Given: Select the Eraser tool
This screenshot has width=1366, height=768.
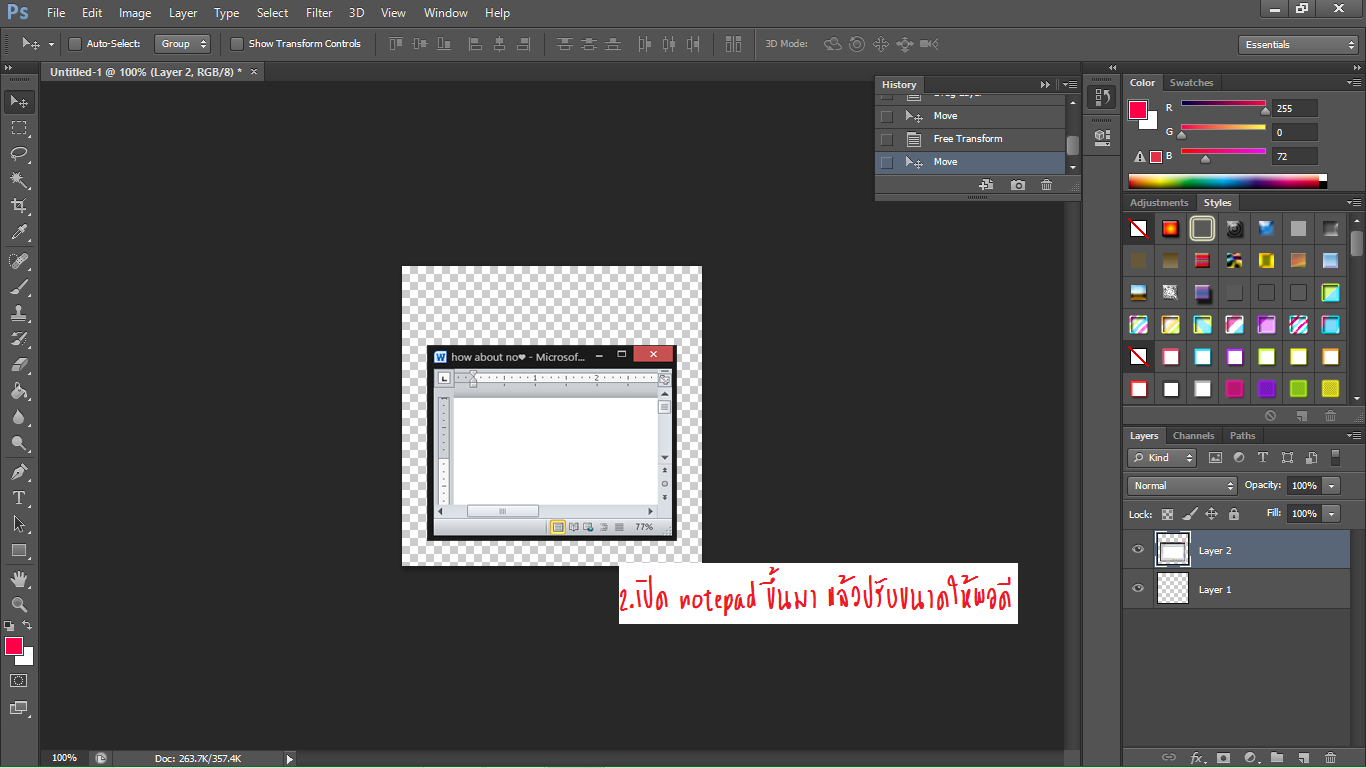Looking at the screenshot, I should [x=19, y=365].
